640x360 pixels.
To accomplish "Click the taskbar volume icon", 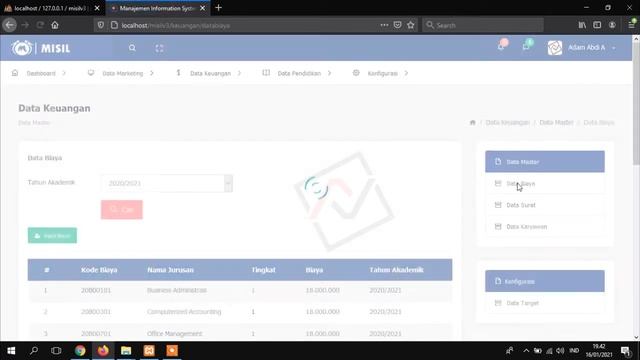I will (560, 351).
